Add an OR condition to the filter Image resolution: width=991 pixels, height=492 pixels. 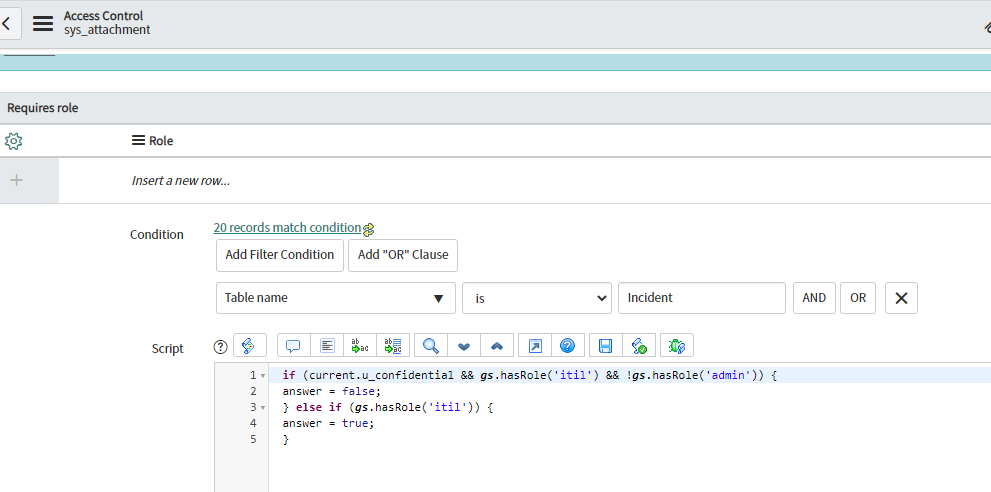(858, 298)
